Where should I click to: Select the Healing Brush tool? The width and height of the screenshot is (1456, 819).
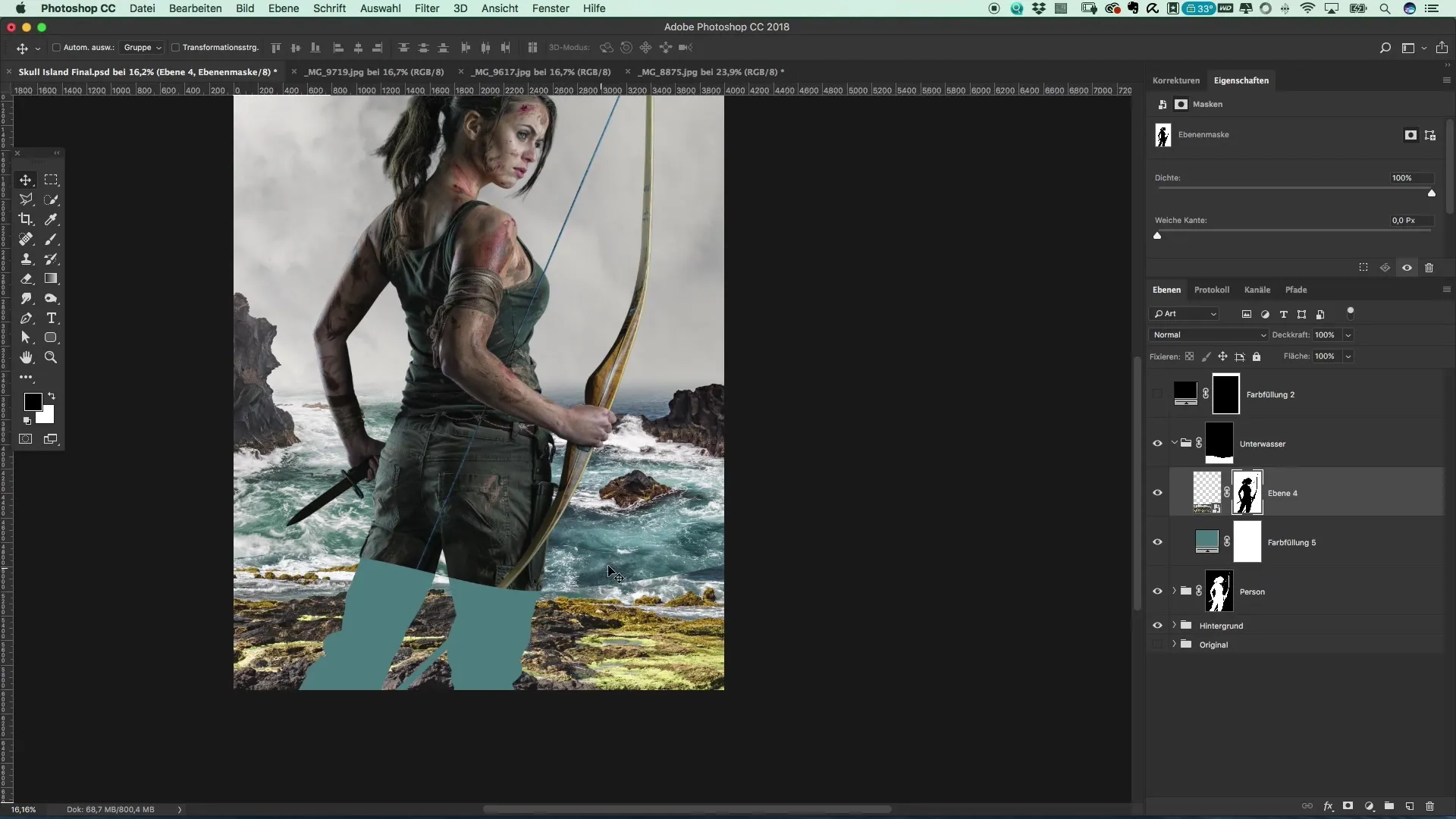click(26, 239)
